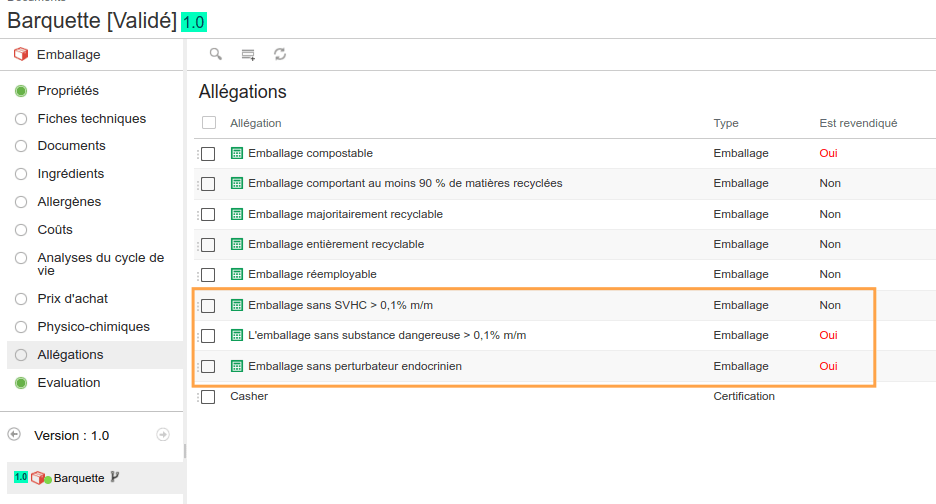Click the grid icon beside Emballage compostable
936x504 pixels.
tap(237, 153)
